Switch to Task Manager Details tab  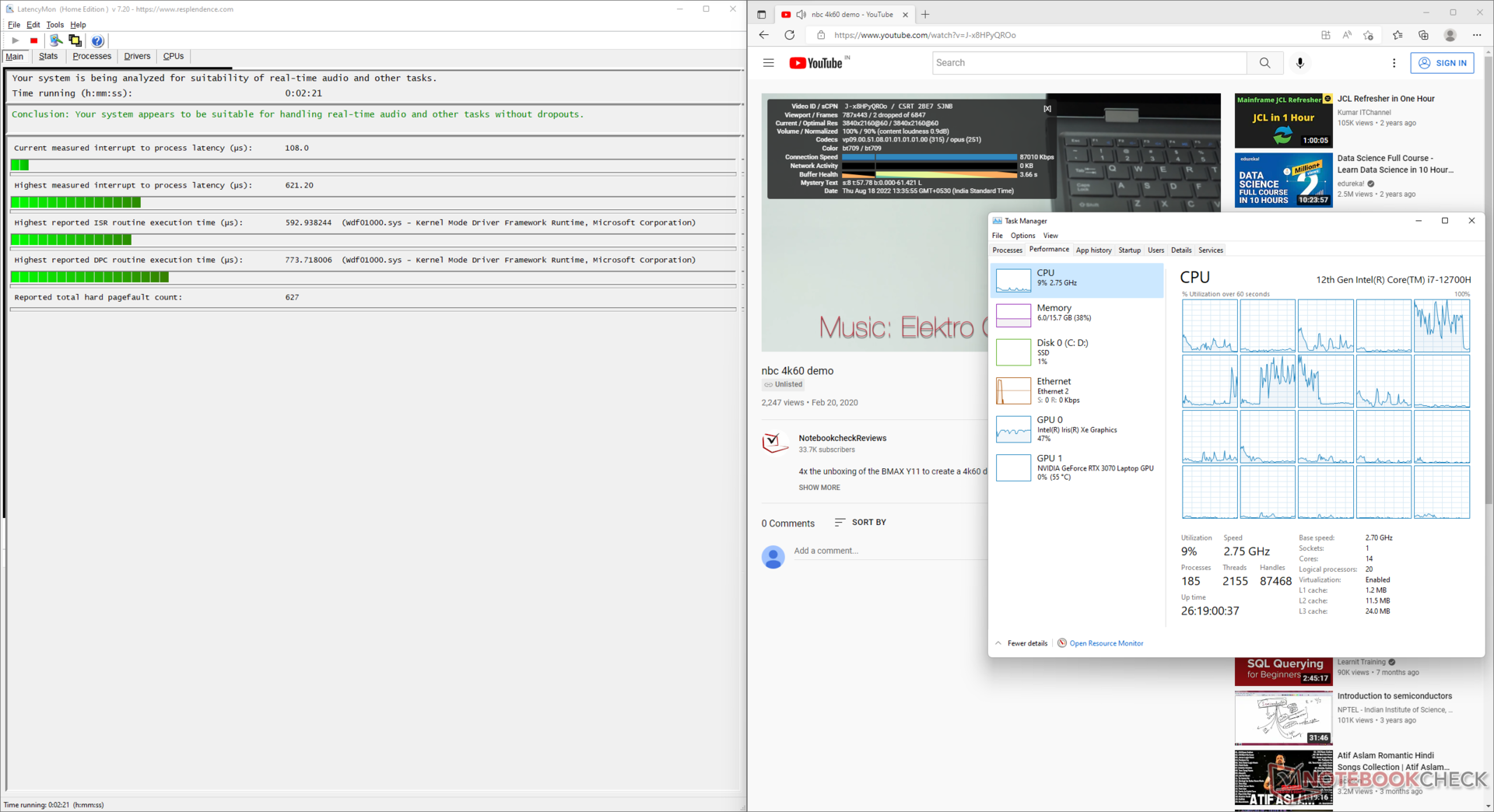tap(1181, 250)
